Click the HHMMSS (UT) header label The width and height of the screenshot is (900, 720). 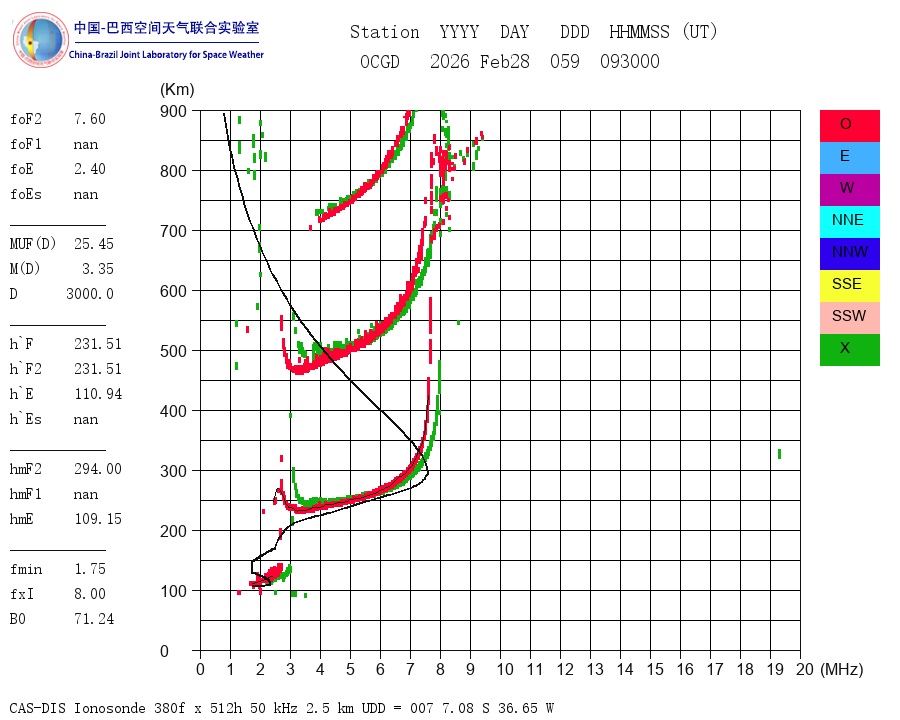click(x=663, y=32)
